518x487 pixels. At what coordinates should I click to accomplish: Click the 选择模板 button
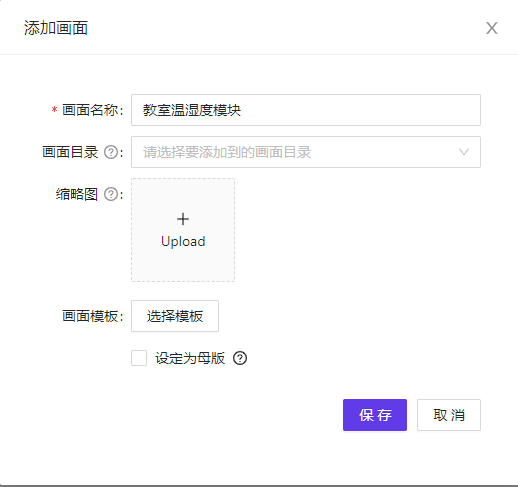pos(175,316)
